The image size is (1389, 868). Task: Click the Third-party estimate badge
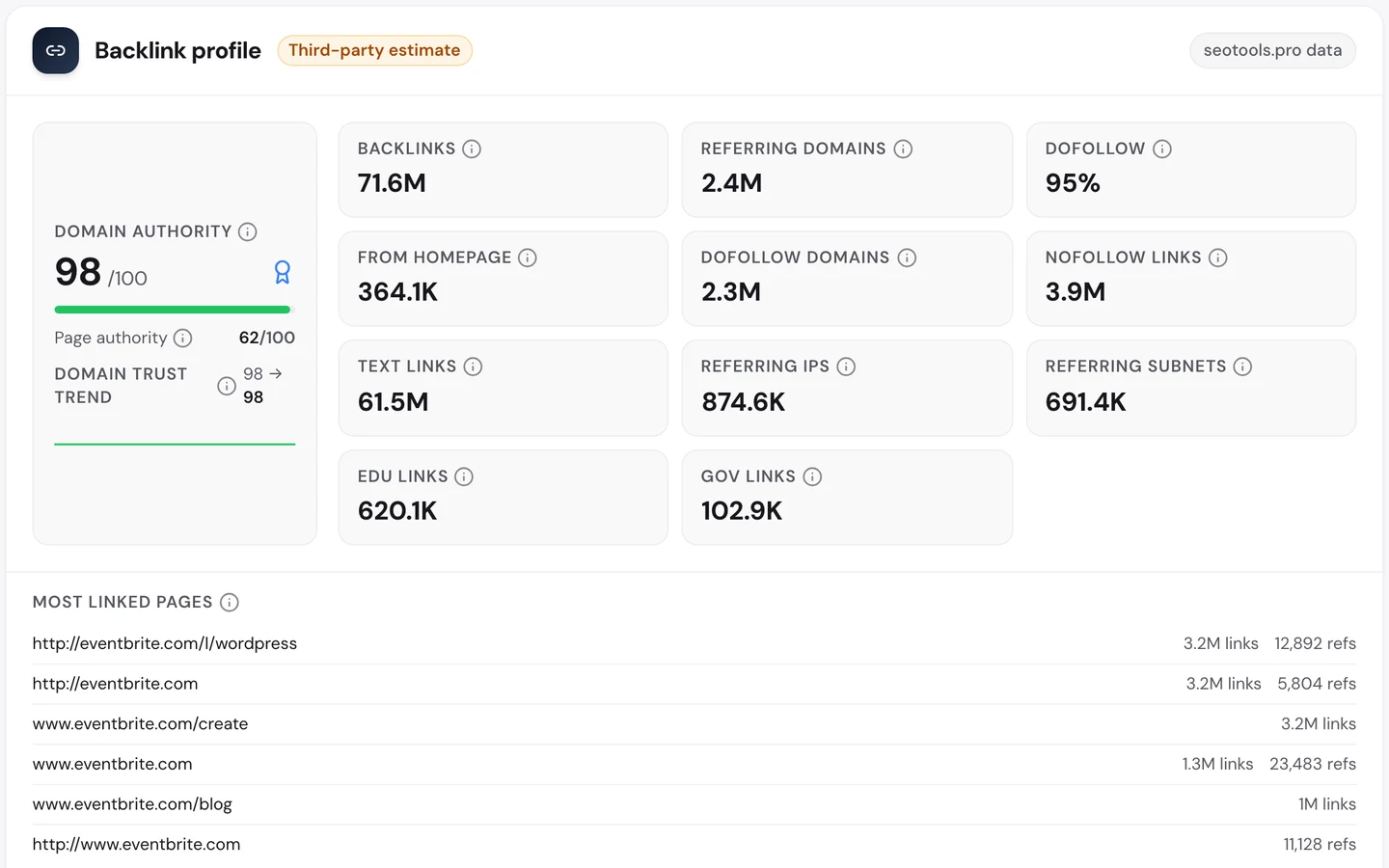pos(374,50)
